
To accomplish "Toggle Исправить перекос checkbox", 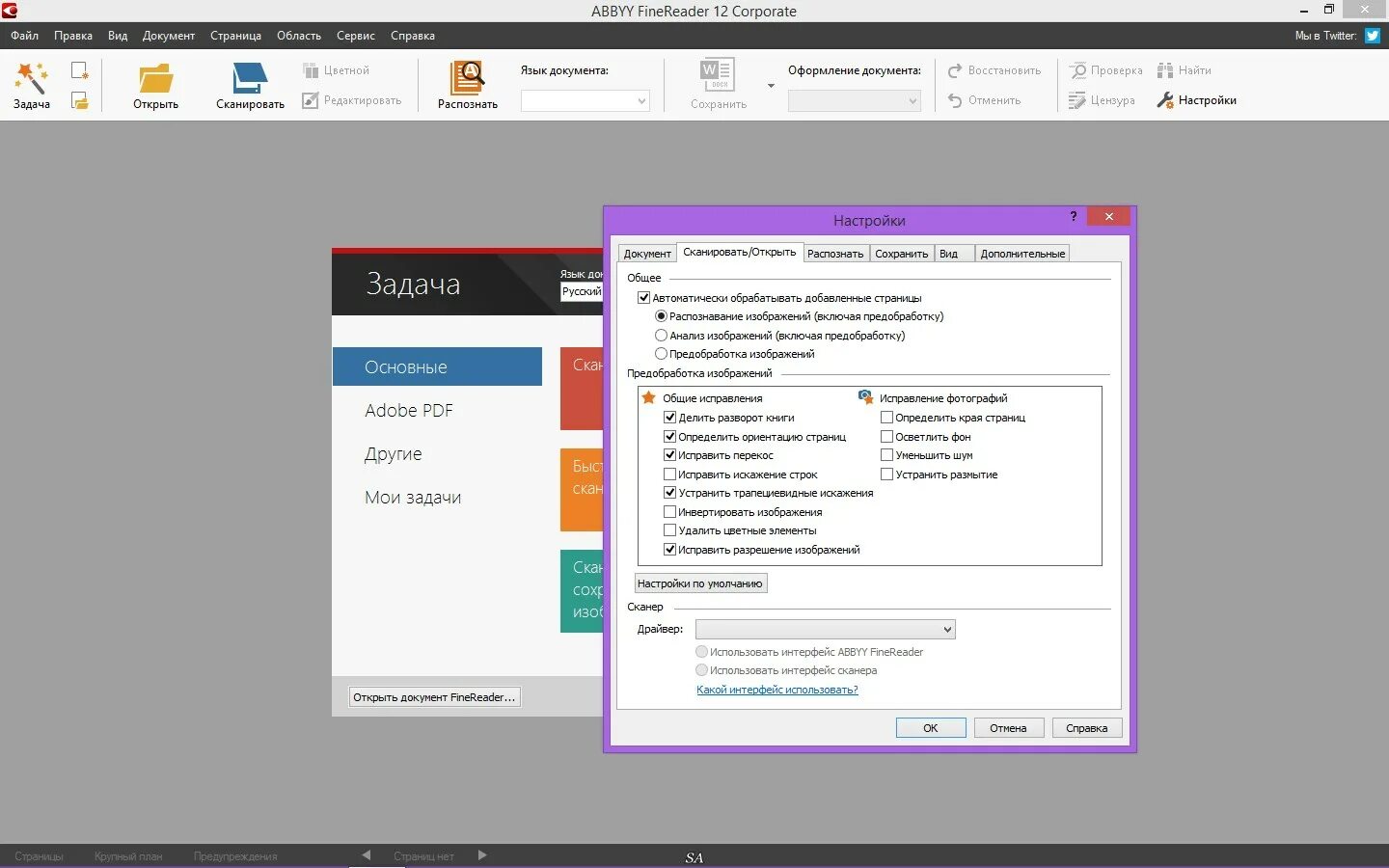I will pyautogui.click(x=669, y=455).
